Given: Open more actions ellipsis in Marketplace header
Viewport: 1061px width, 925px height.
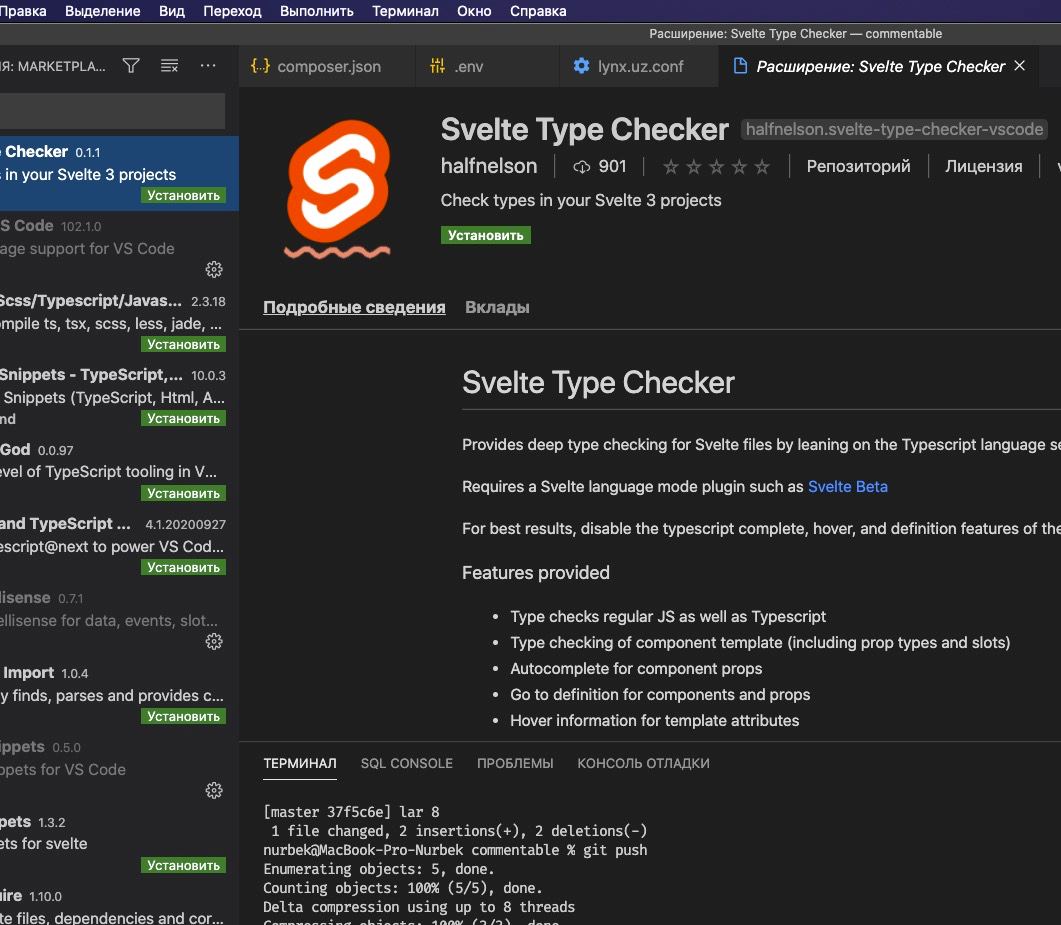Looking at the screenshot, I should [208, 66].
